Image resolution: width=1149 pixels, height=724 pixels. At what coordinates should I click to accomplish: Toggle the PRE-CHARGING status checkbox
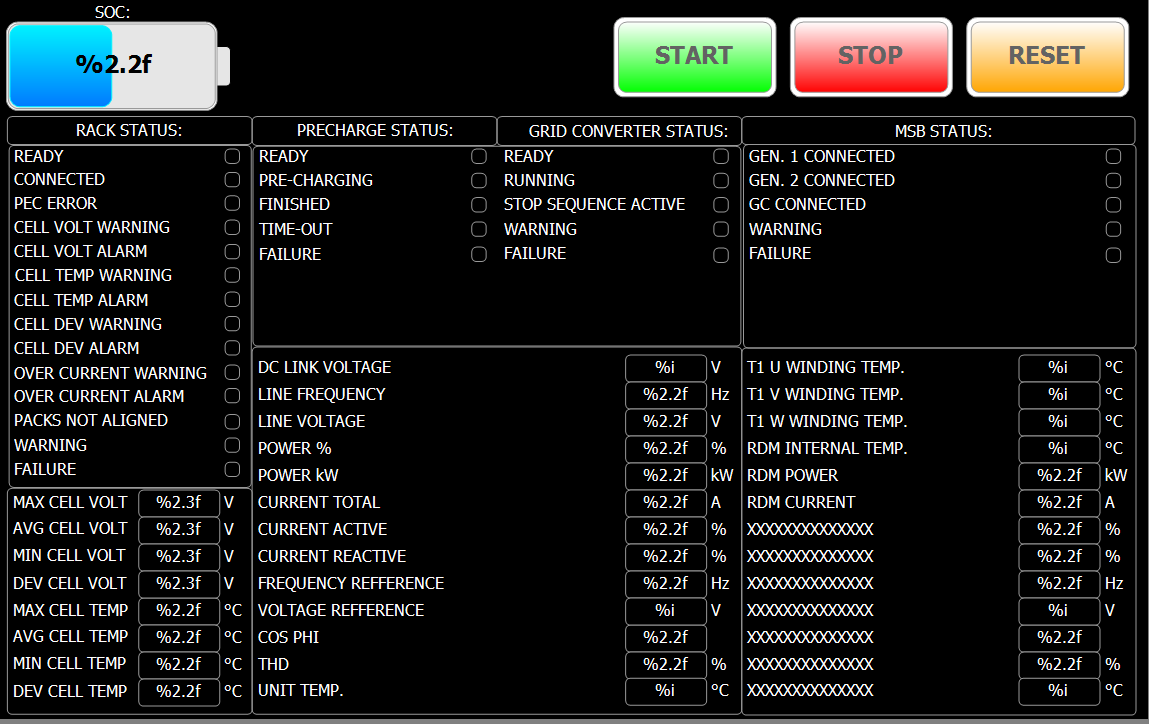point(479,181)
